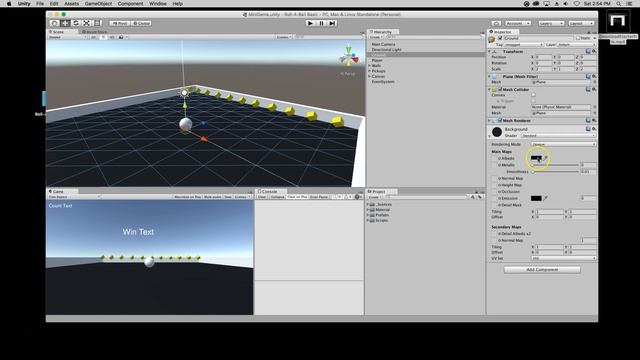Open the Tag dropdown in Inspector

click(x=524, y=44)
